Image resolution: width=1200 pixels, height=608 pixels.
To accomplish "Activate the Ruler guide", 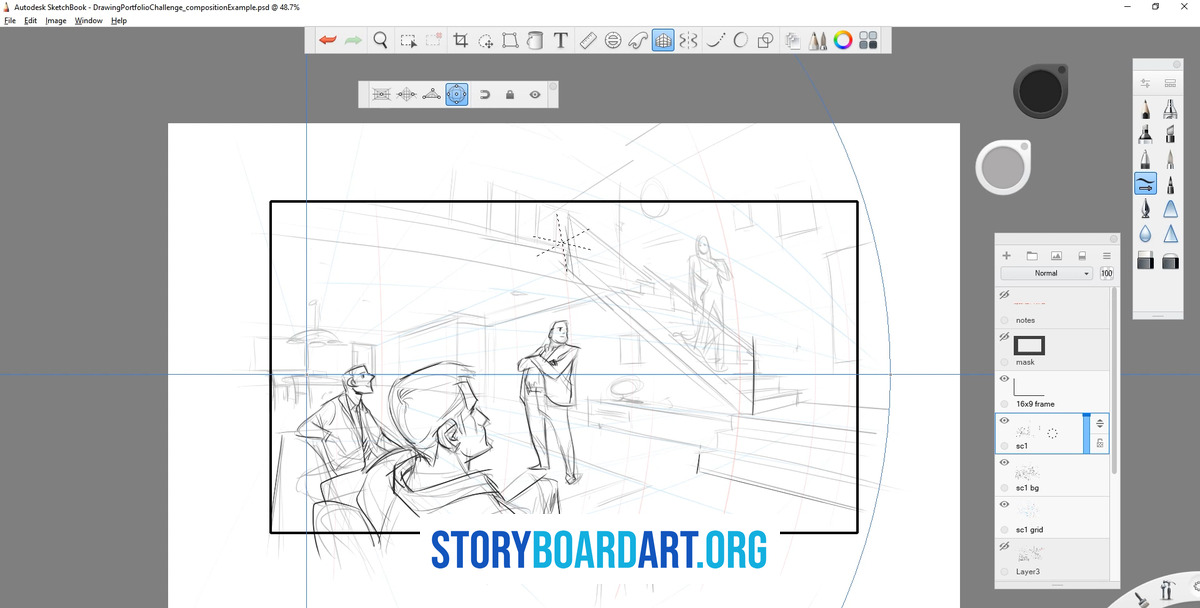I will (588, 40).
